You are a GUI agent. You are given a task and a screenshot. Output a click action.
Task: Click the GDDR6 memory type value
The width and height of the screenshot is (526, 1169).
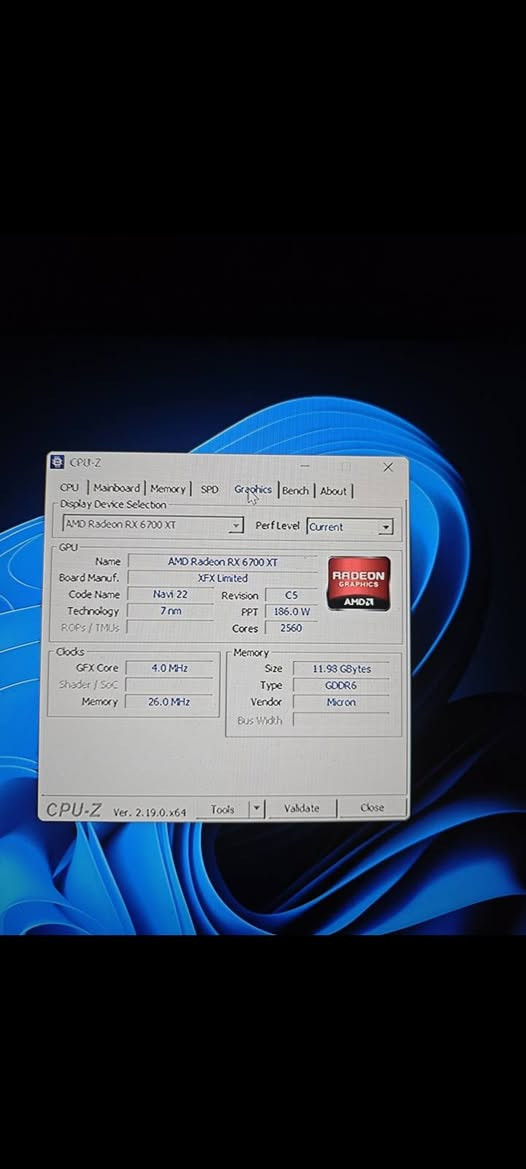coord(341,685)
